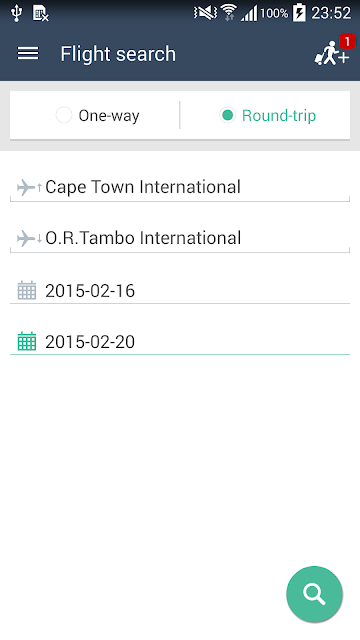The width and height of the screenshot is (360, 640).
Task: Tap the arrival airplane icon
Action: (29, 238)
